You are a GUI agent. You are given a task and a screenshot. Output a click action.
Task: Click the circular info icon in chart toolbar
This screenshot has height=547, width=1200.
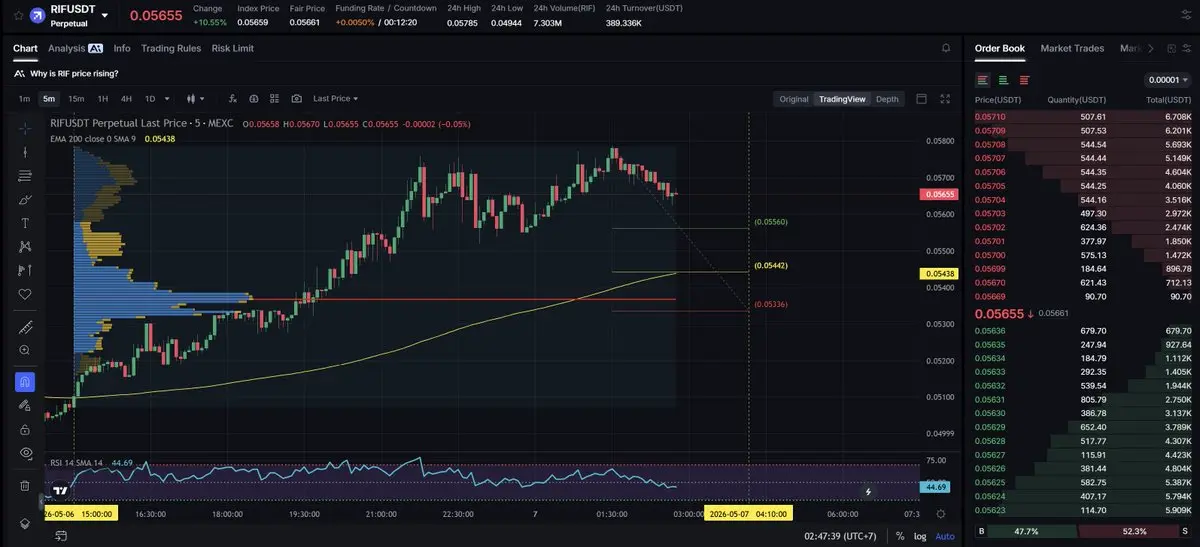tap(254, 99)
